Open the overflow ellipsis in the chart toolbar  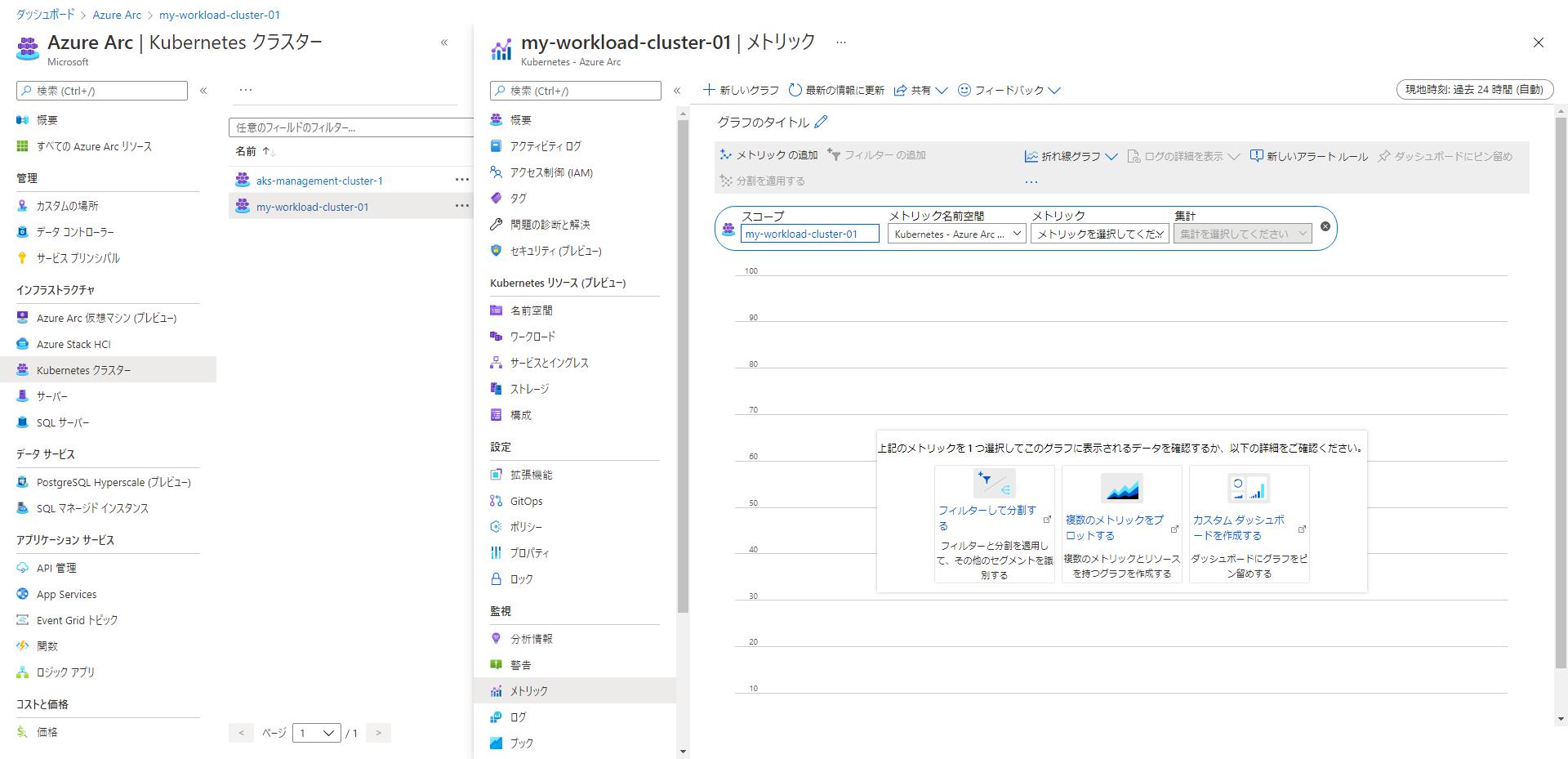1031,181
